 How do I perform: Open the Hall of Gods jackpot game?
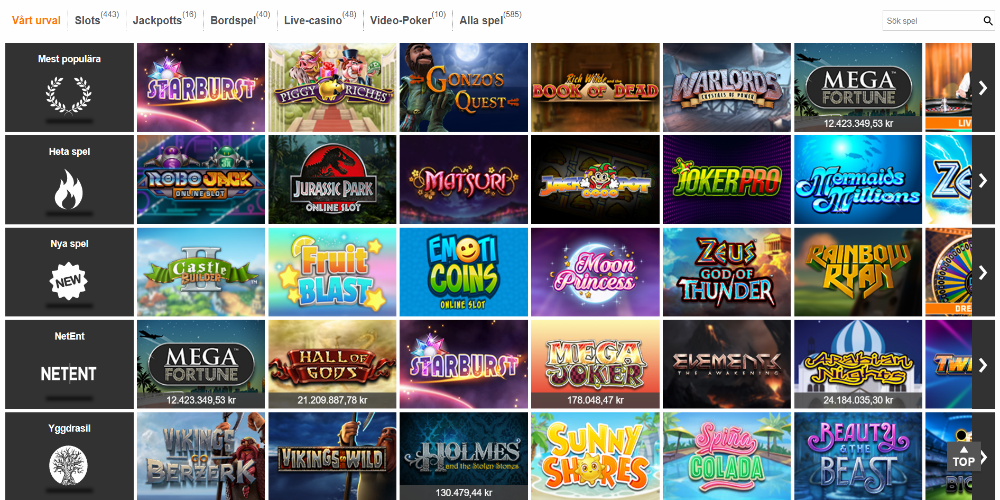(x=332, y=364)
